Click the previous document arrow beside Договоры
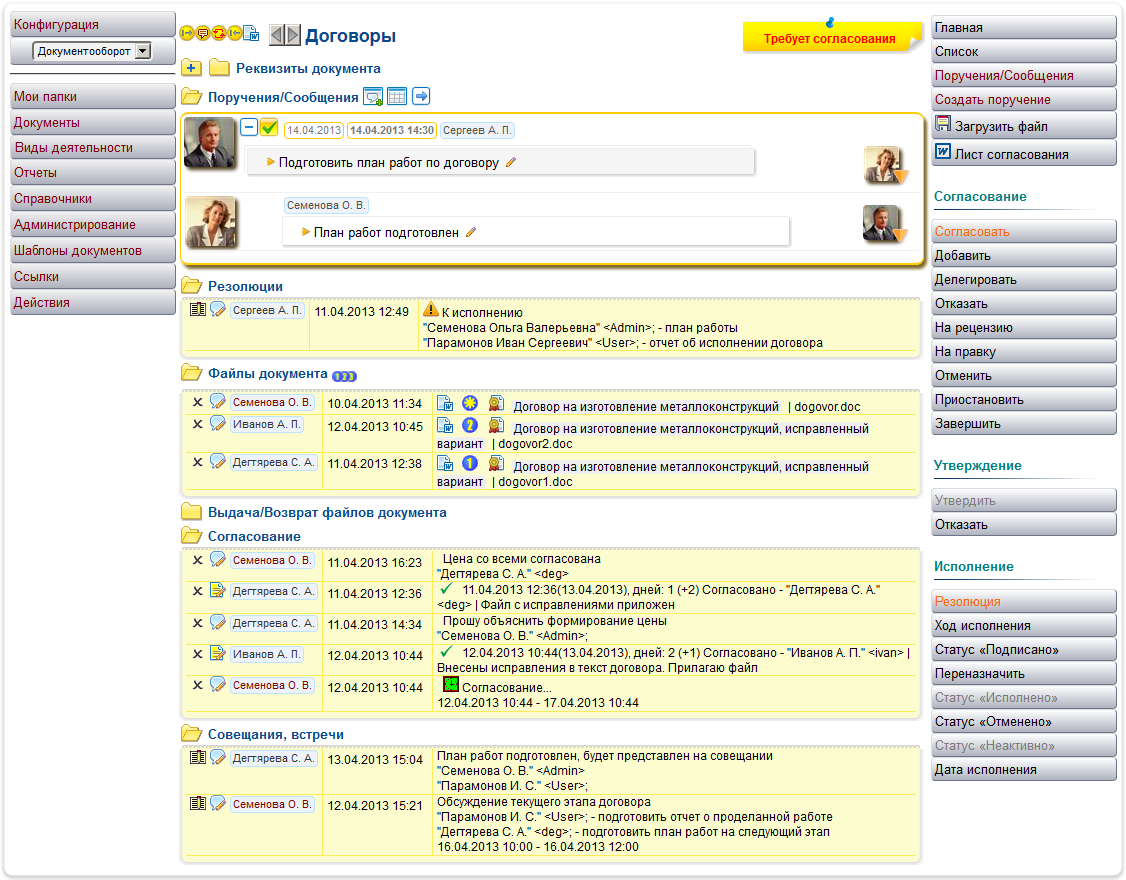The image size is (1126, 880). point(277,35)
